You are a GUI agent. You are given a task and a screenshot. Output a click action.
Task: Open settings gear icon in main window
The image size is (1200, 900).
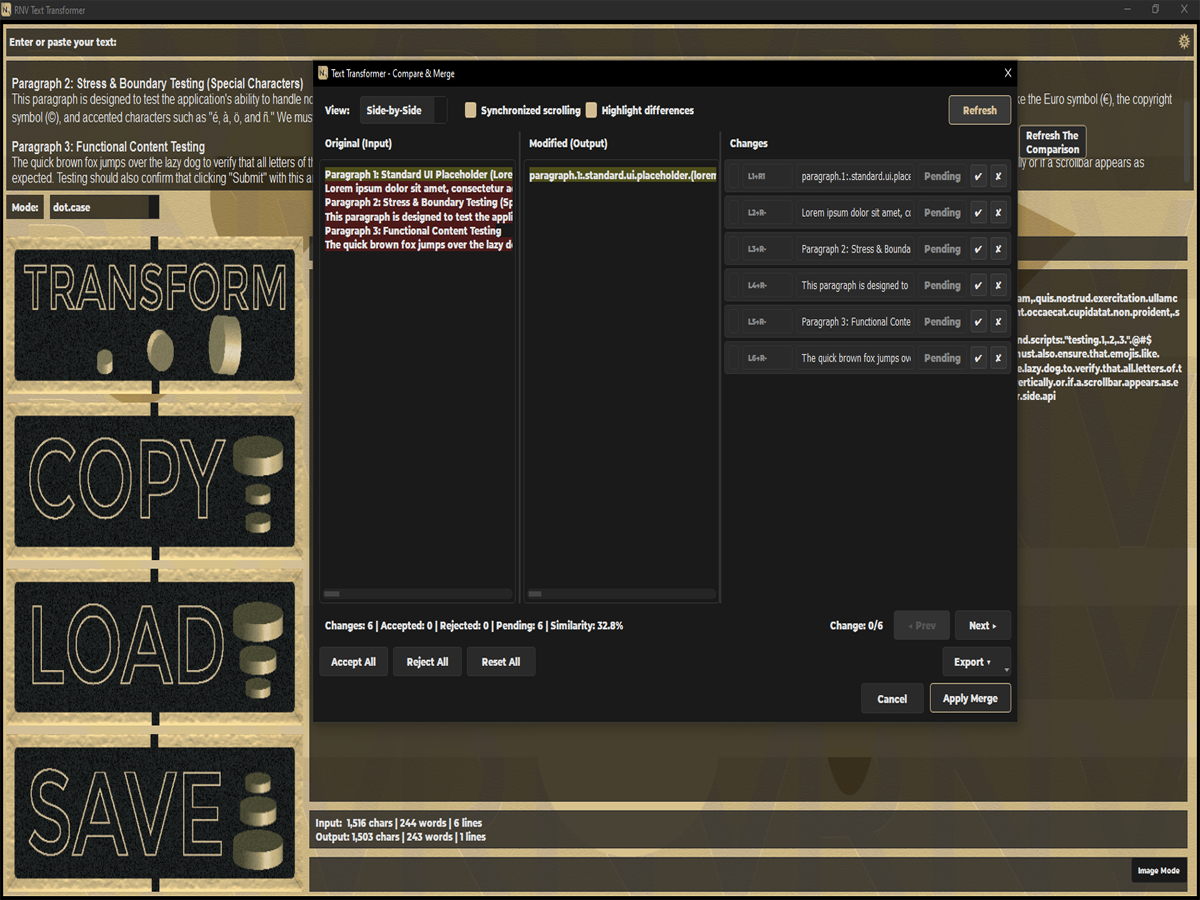[x=1185, y=42]
